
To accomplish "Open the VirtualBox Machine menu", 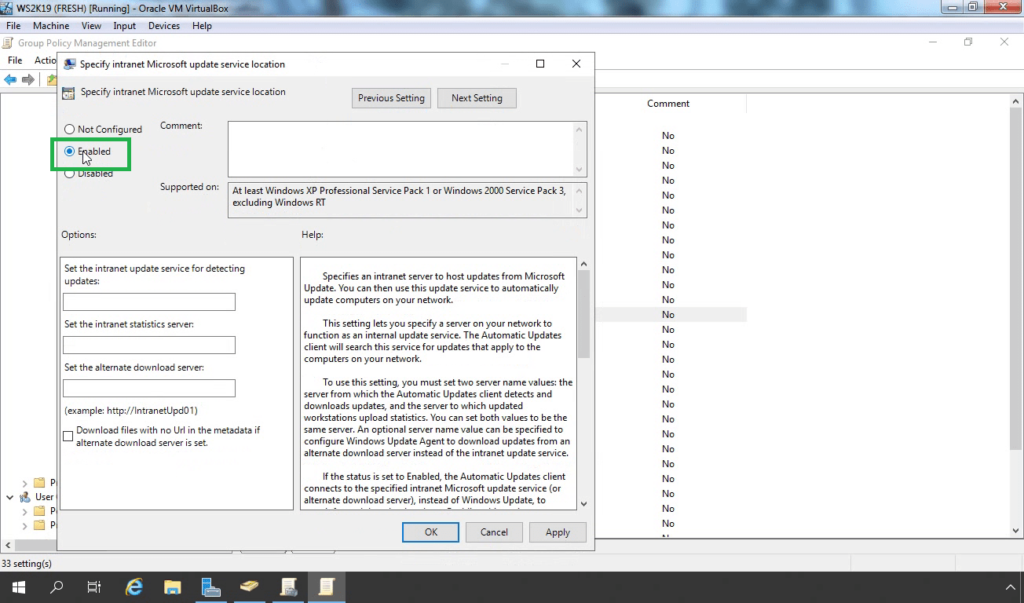I will pyautogui.click(x=51, y=25).
